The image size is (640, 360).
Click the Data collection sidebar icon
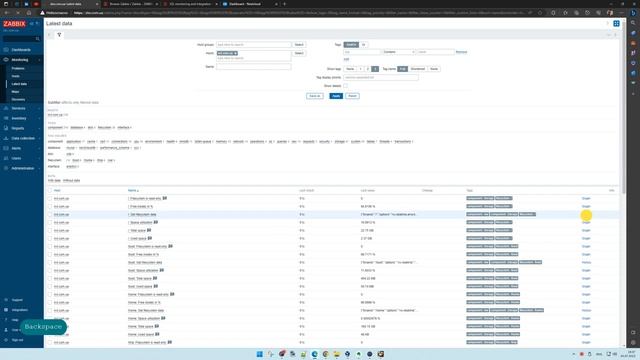6,138
